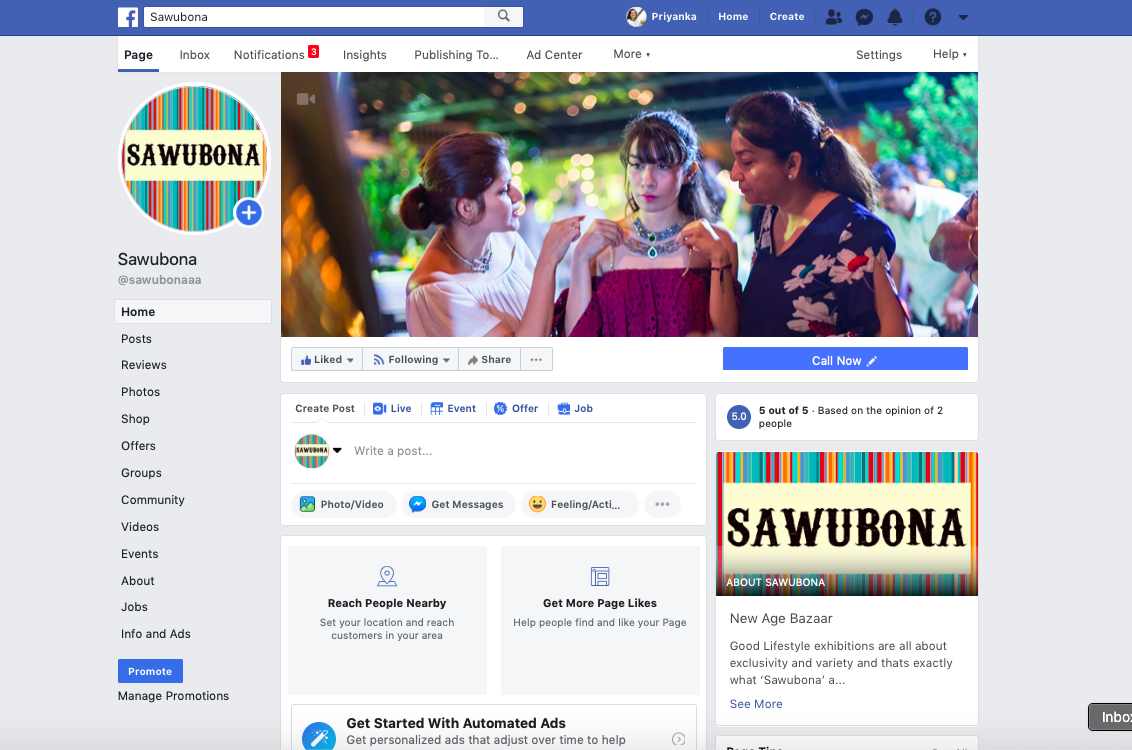Screen dimensions: 1132x750
Task: Click the video camera icon on cover photo
Action: tap(306, 99)
